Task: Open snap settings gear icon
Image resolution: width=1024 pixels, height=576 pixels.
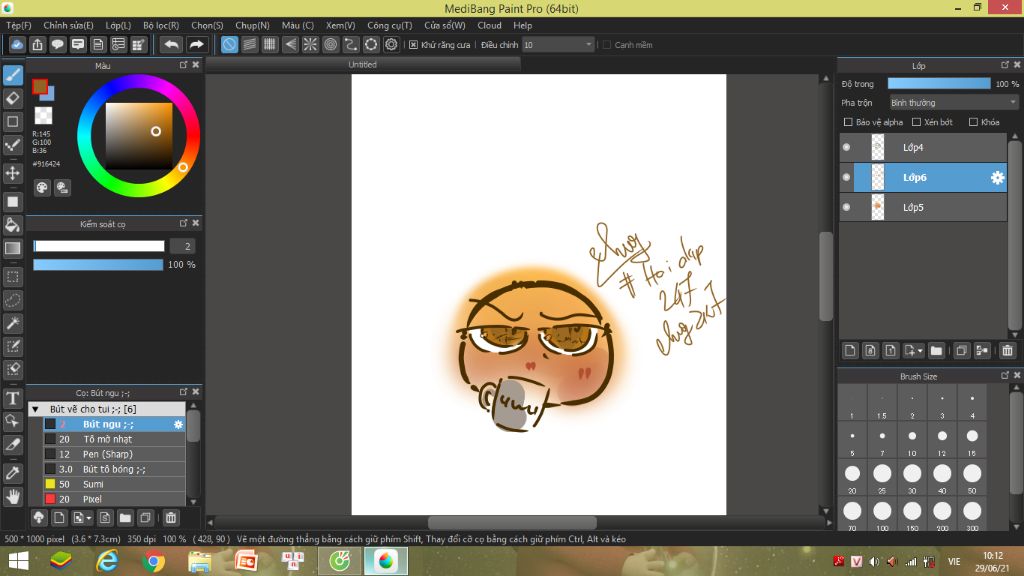Action: (x=391, y=44)
